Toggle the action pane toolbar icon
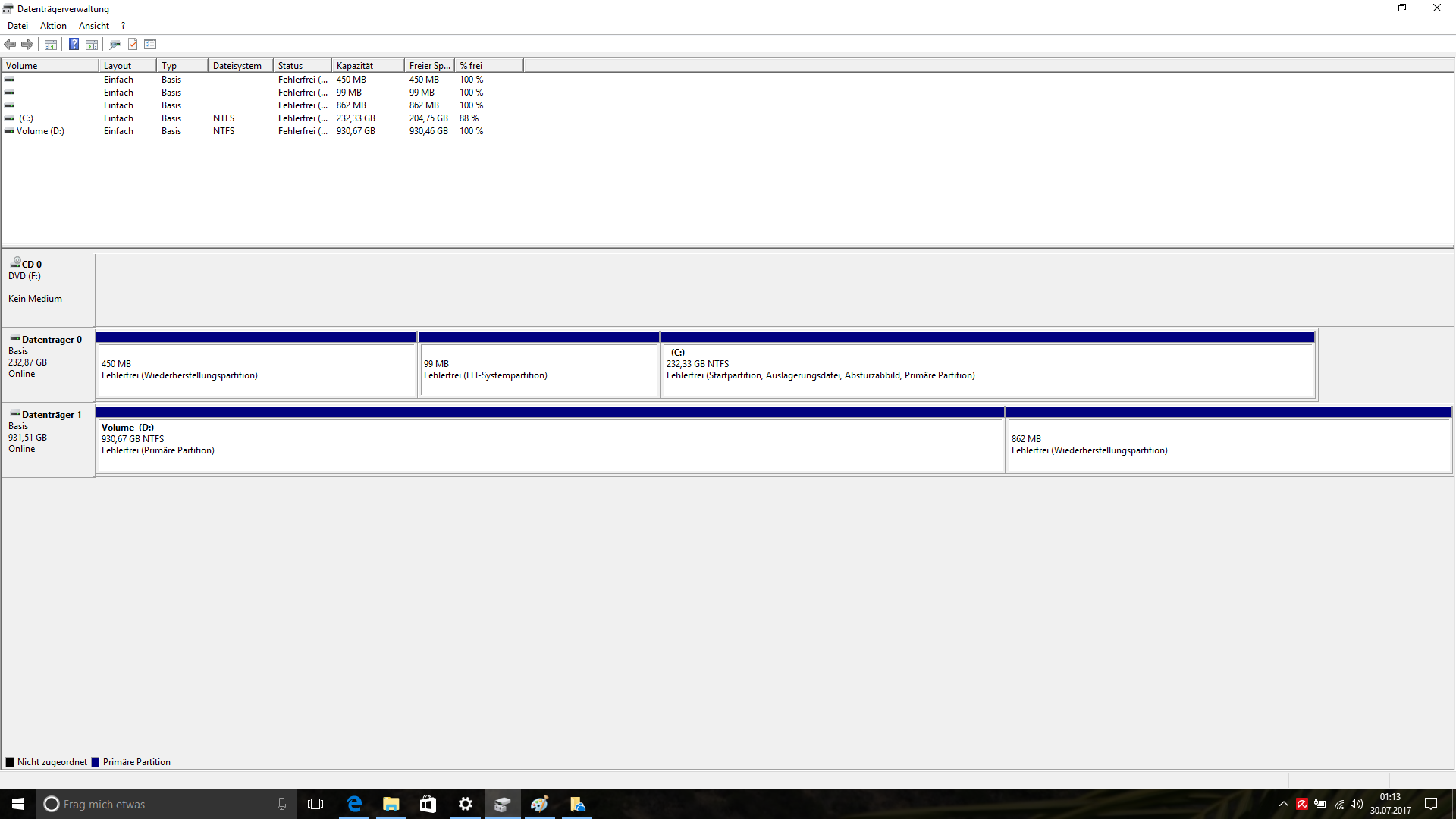 tap(92, 45)
